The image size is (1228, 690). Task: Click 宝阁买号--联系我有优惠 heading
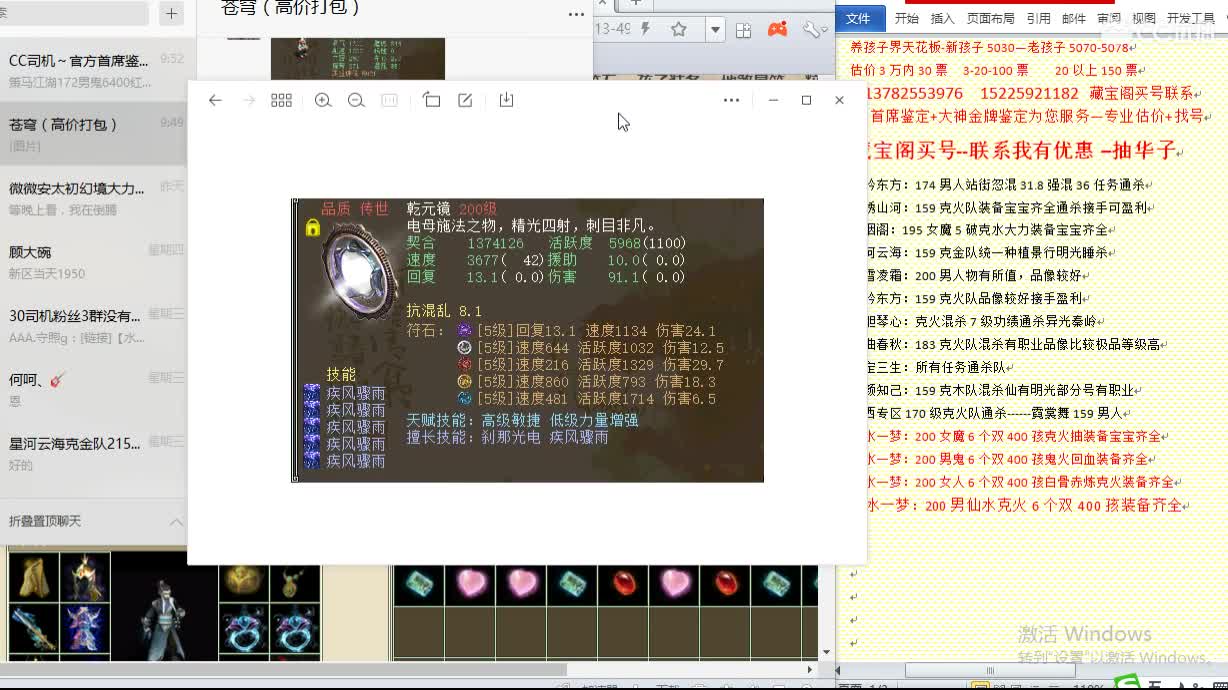[x=1022, y=150]
